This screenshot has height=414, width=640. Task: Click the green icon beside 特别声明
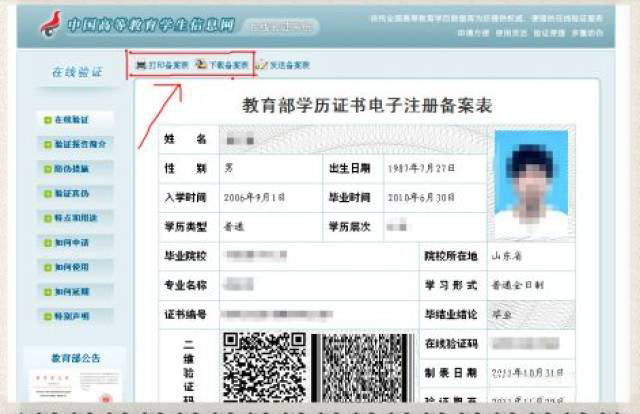46,316
